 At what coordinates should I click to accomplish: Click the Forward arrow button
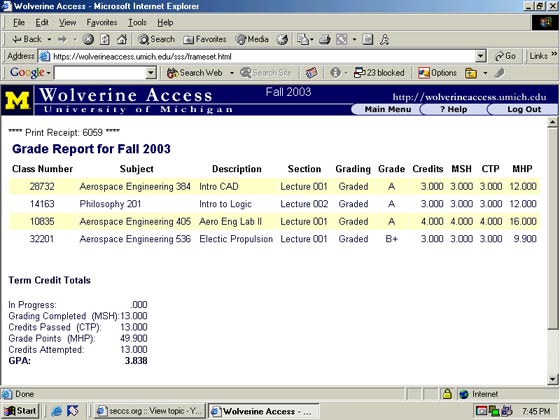tap(62, 39)
